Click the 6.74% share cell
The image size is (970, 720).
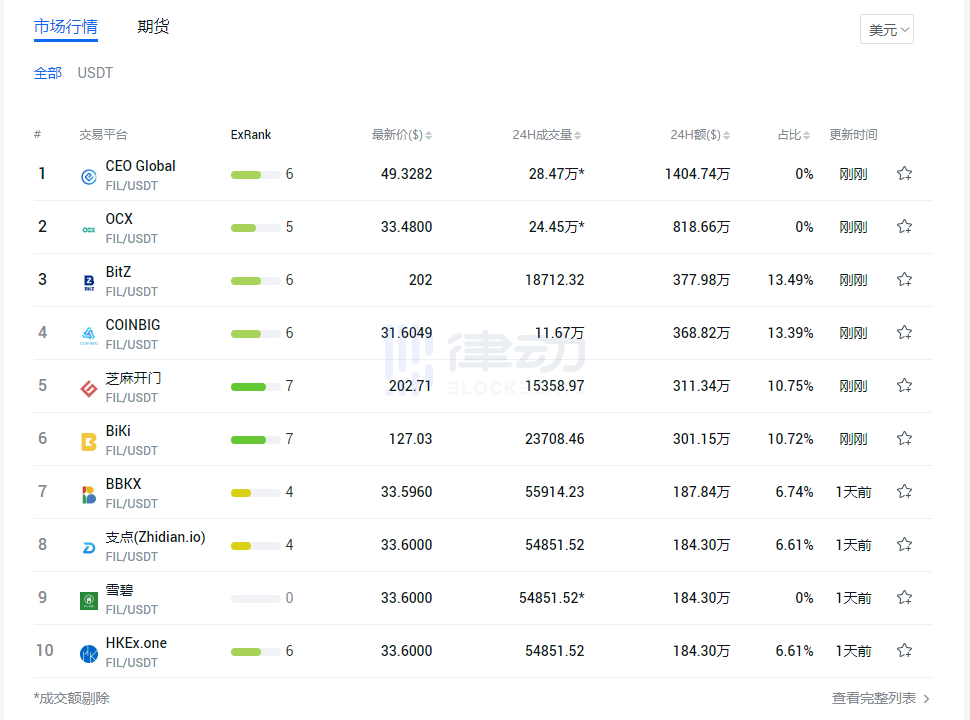pos(794,492)
